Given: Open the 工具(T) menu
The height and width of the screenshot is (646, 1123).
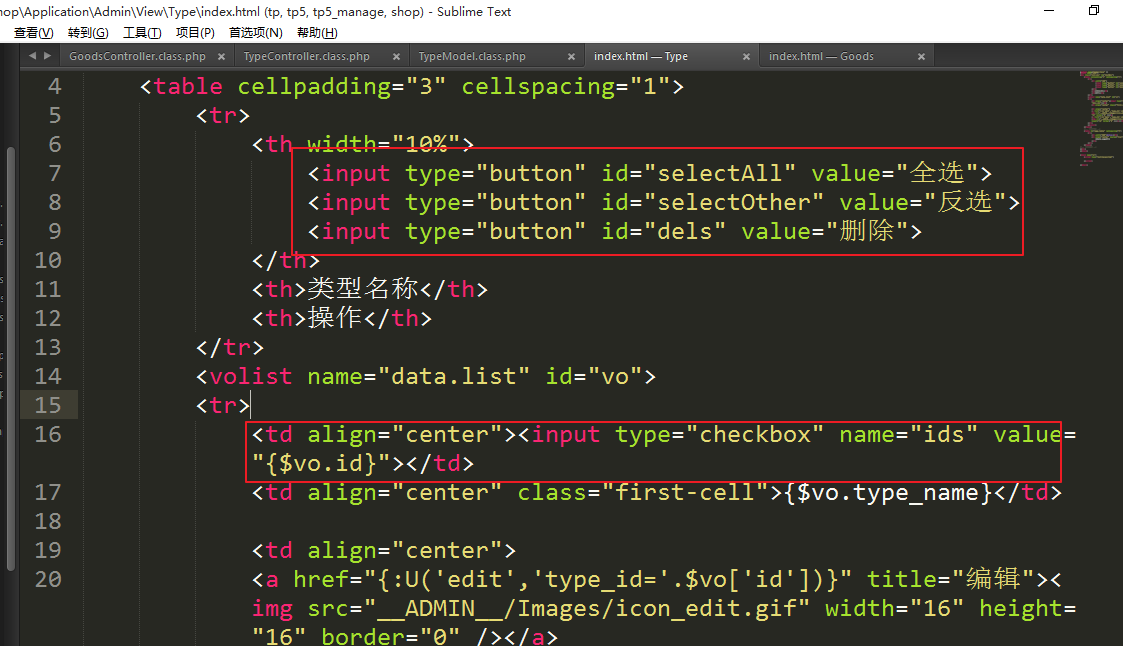Looking at the screenshot, I should [x=141, y=33].
